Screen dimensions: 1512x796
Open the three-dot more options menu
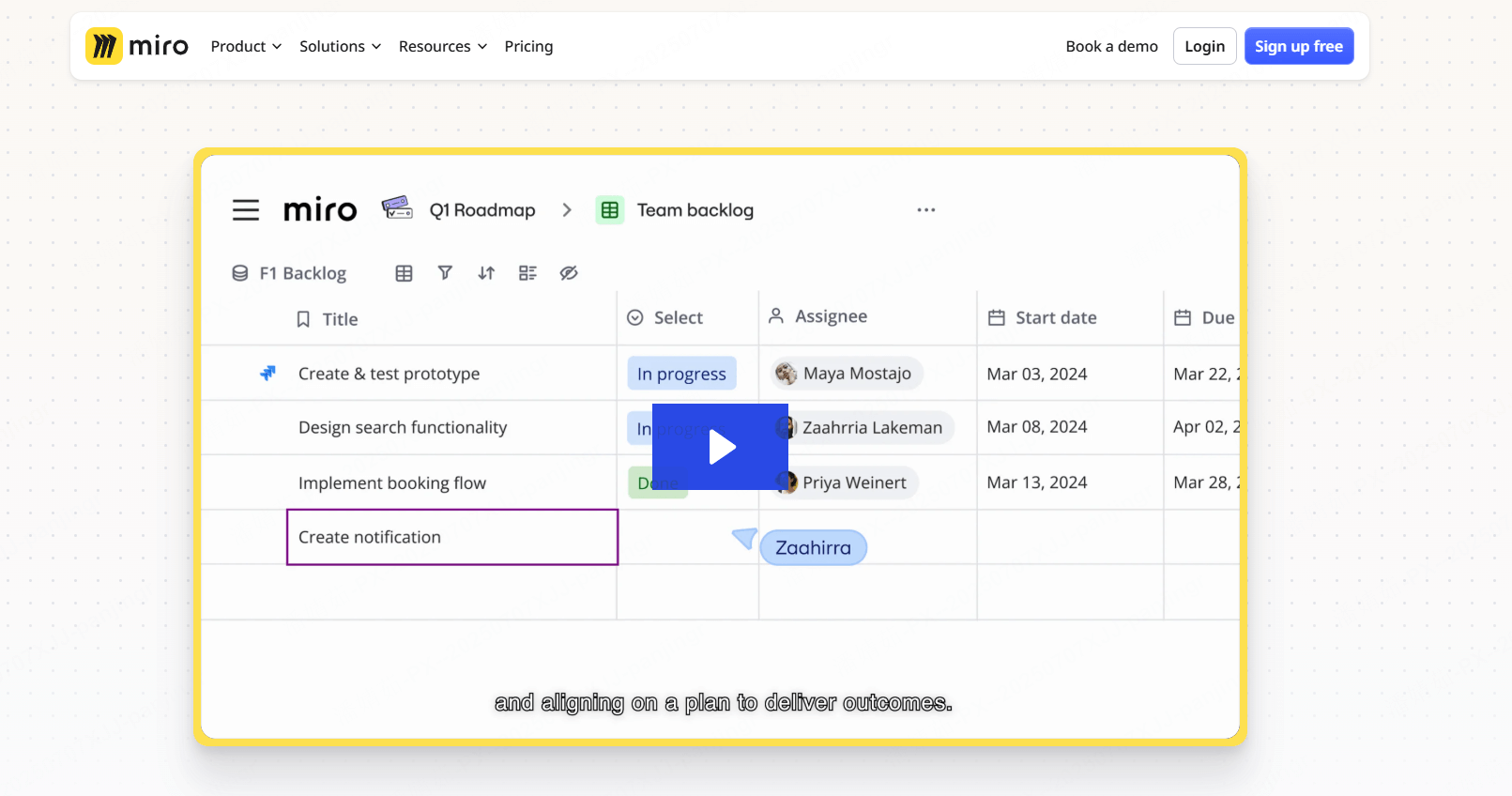[926, 210]
